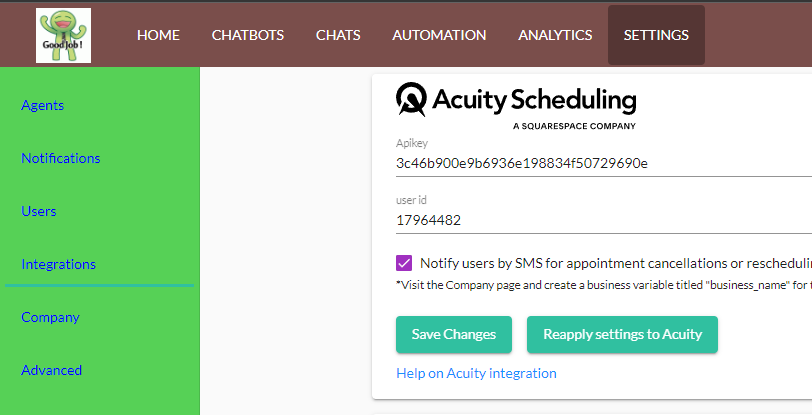The height and width of the screenshot is (415, 812).
Task: Open Agents settings in sidebar
Action: [42, 105]
